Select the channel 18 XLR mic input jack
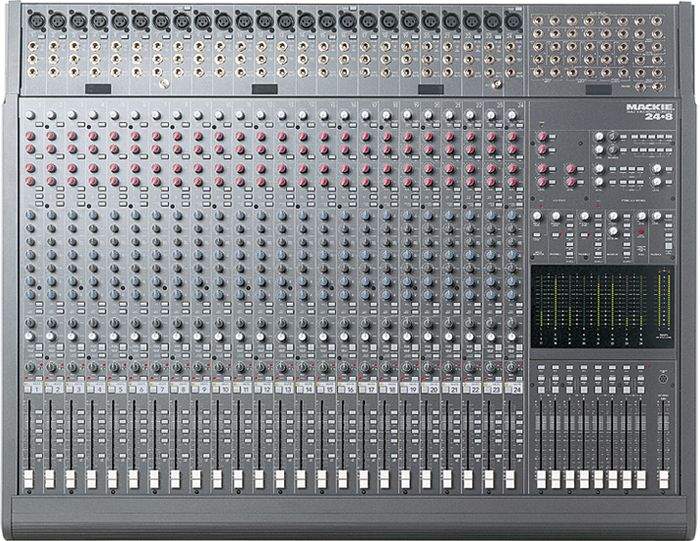Screen dimensions: 700x541 coord(389,20)
